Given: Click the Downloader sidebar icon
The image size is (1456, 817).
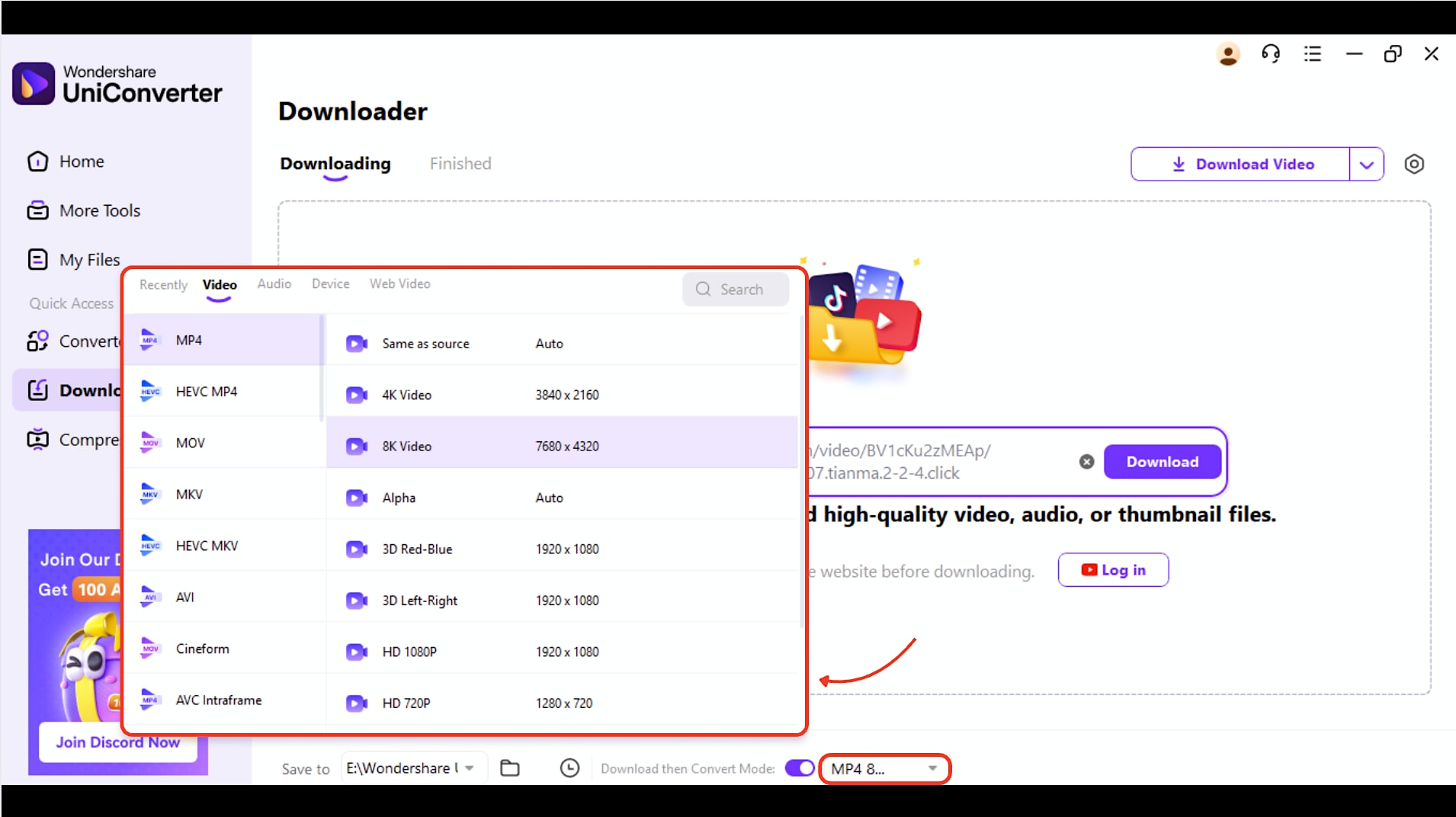Looking at the screenshot, I should click(x=37, y=390).
